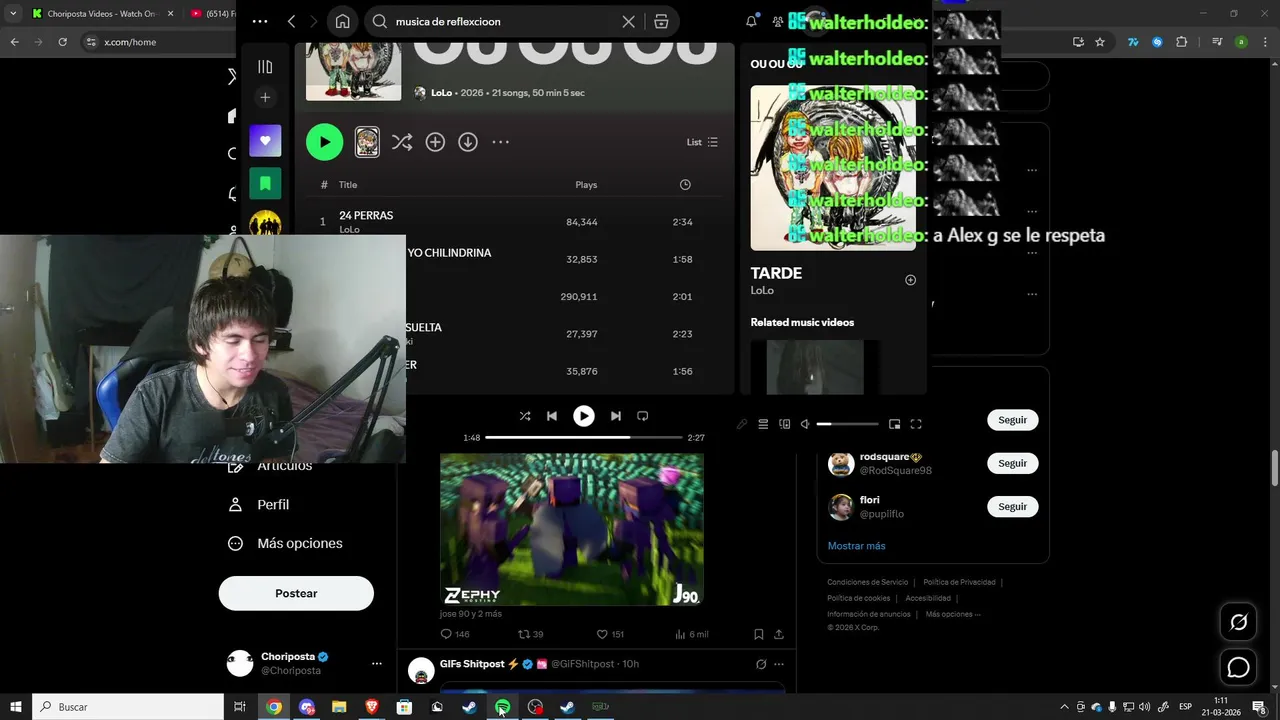Screen dimensions: 1280x720
Task: Open X messages floating chat button
Action: [x=1238, y=667]
